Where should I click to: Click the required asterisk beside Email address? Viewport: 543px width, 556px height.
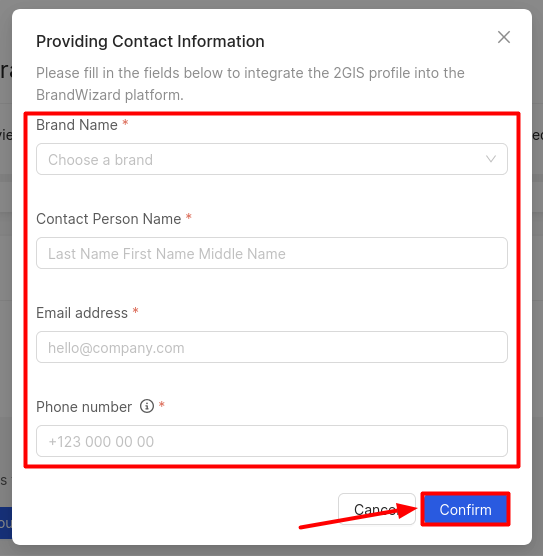point(135,311)
